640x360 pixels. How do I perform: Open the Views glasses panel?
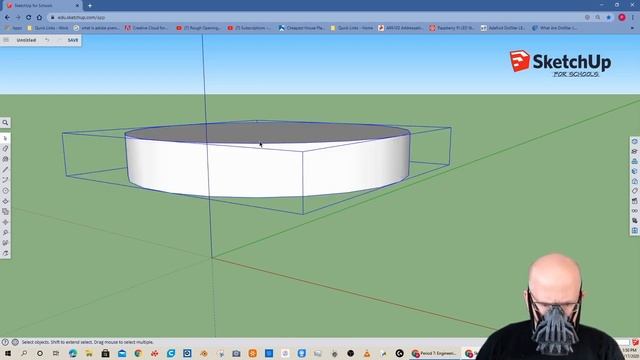click(x=635, y=211)
